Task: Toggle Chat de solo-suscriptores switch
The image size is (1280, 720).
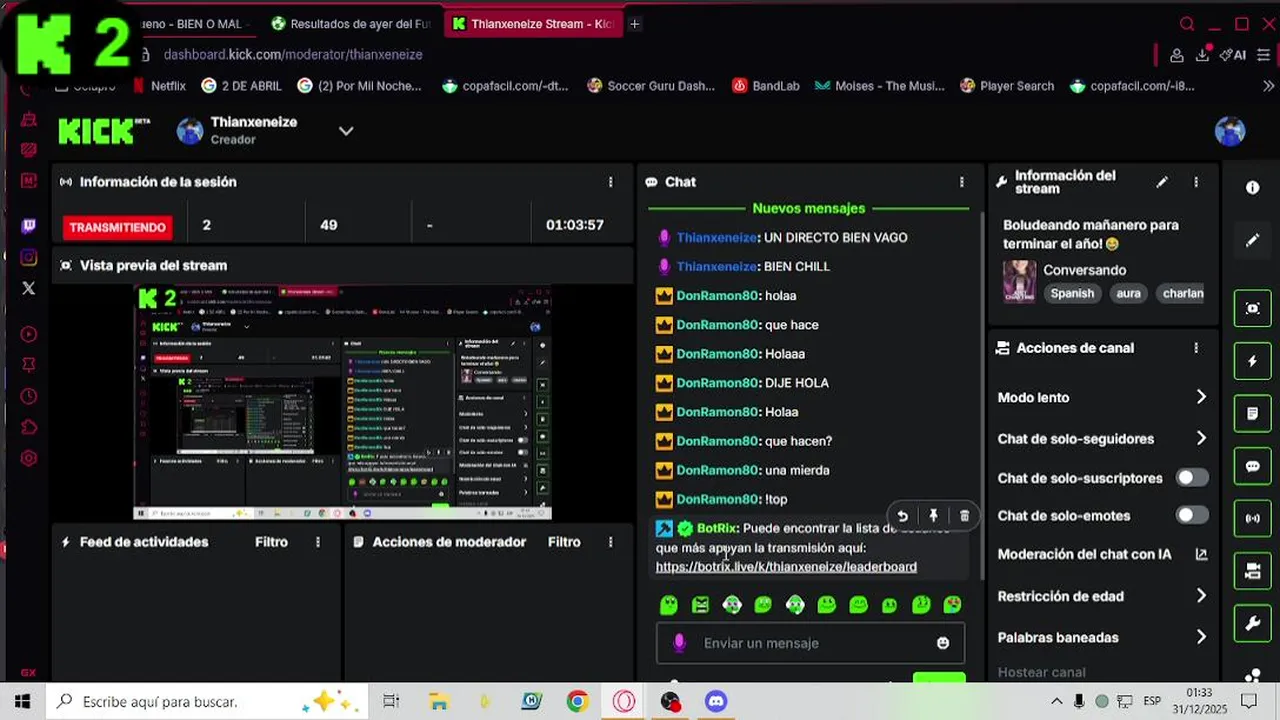Action: click(x=1192, y=478)
